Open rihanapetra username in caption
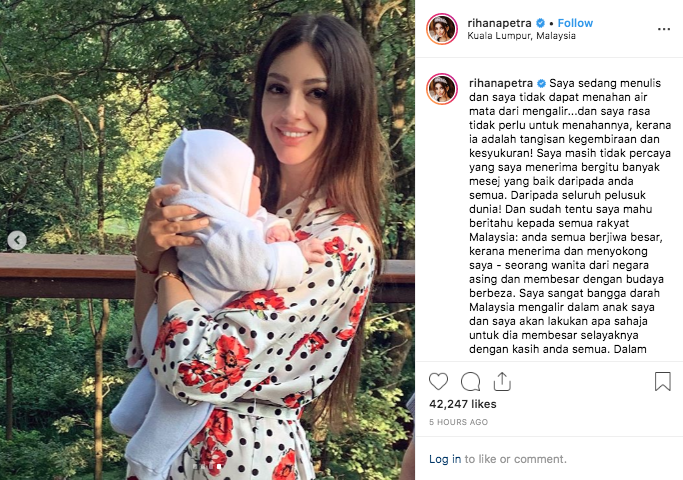Screen dimensions: 683x480 (x=501, y=83)
